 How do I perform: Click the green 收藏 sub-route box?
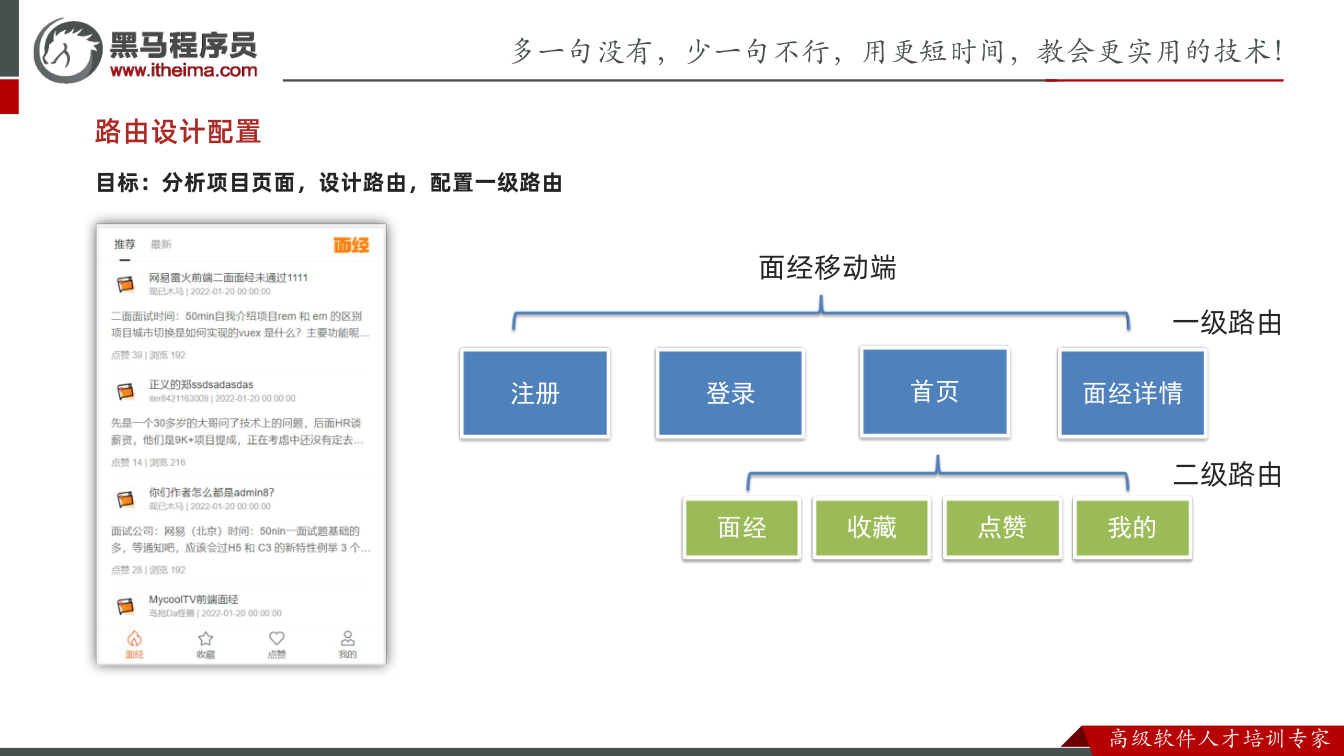pyautogui.click(x=872, y=527)
